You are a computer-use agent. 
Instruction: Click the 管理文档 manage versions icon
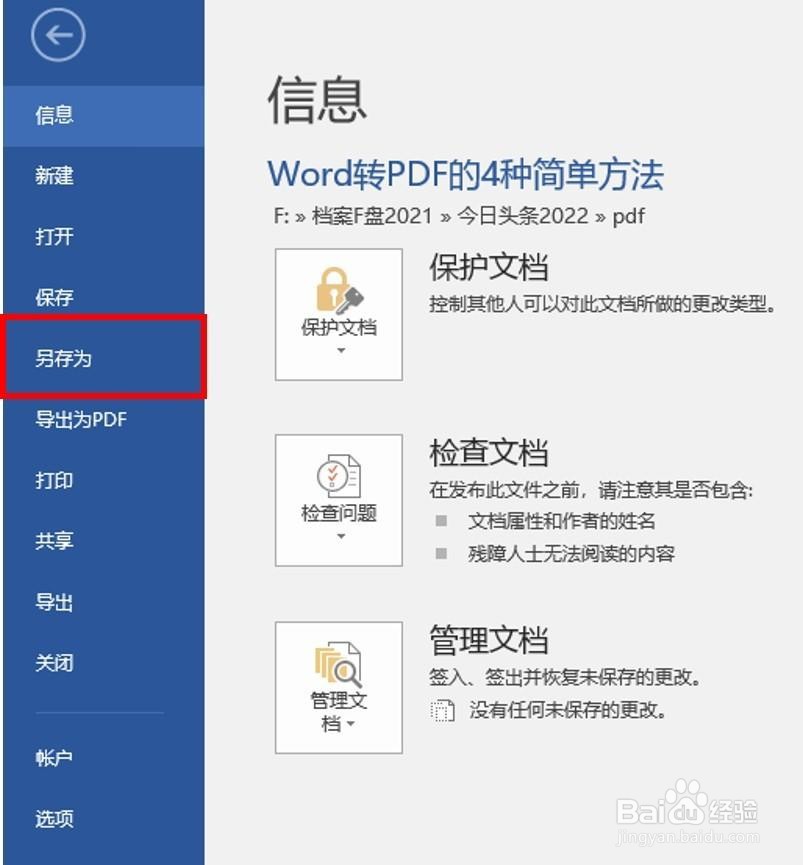(338, 665)
